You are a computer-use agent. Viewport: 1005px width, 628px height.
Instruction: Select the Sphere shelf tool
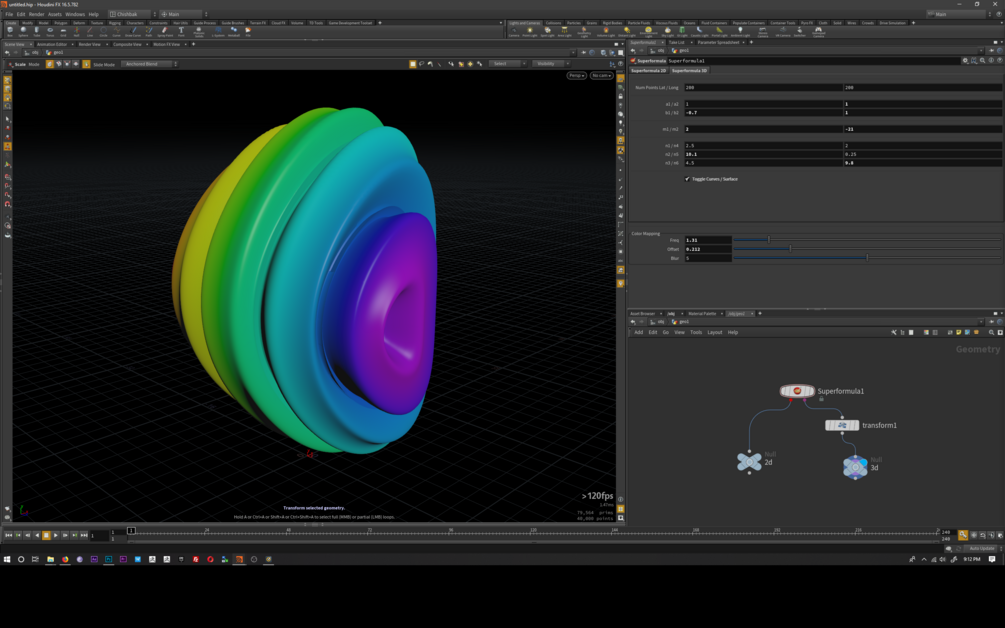coord(23,31)
